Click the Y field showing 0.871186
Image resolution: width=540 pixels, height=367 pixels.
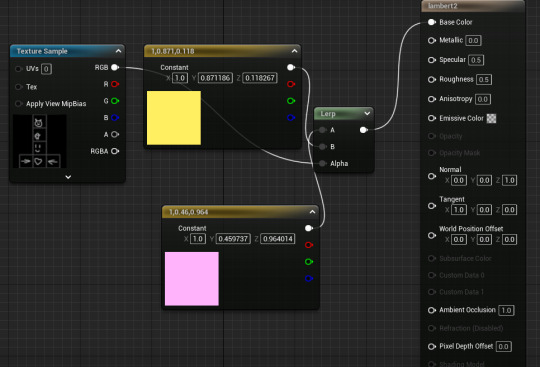(215, 78)
